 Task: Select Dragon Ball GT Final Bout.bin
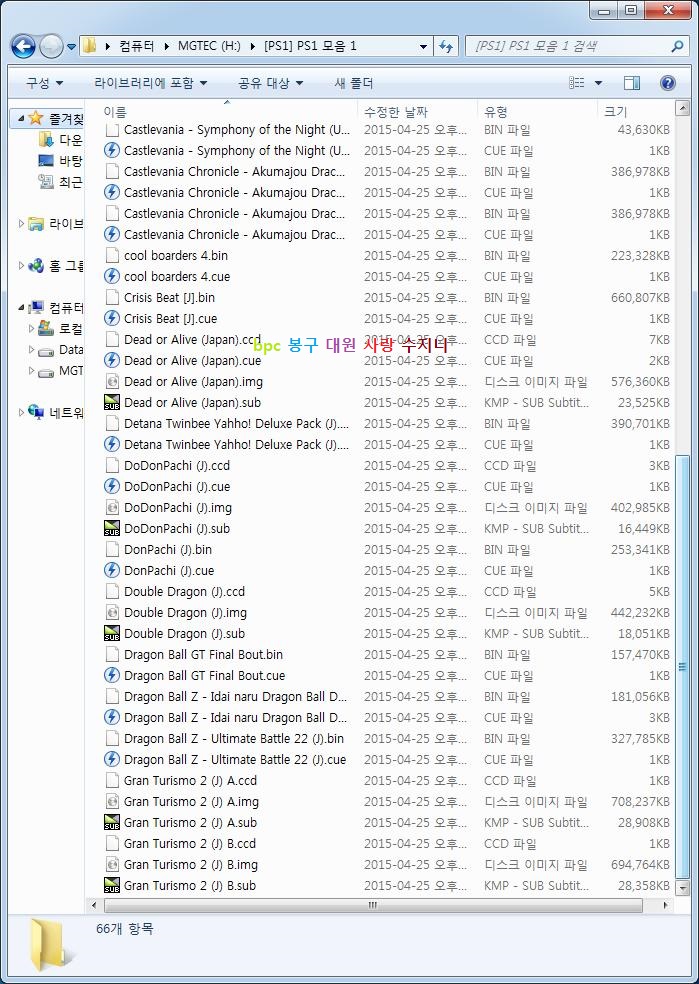tap(203, 655)
